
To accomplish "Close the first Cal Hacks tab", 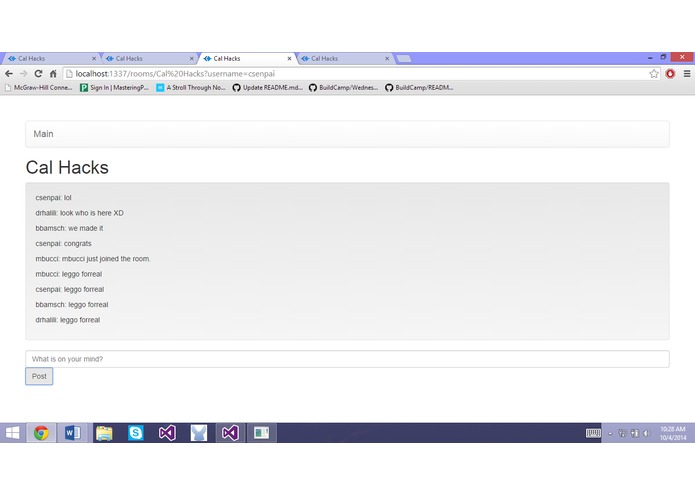I will (x=94, y=58).
